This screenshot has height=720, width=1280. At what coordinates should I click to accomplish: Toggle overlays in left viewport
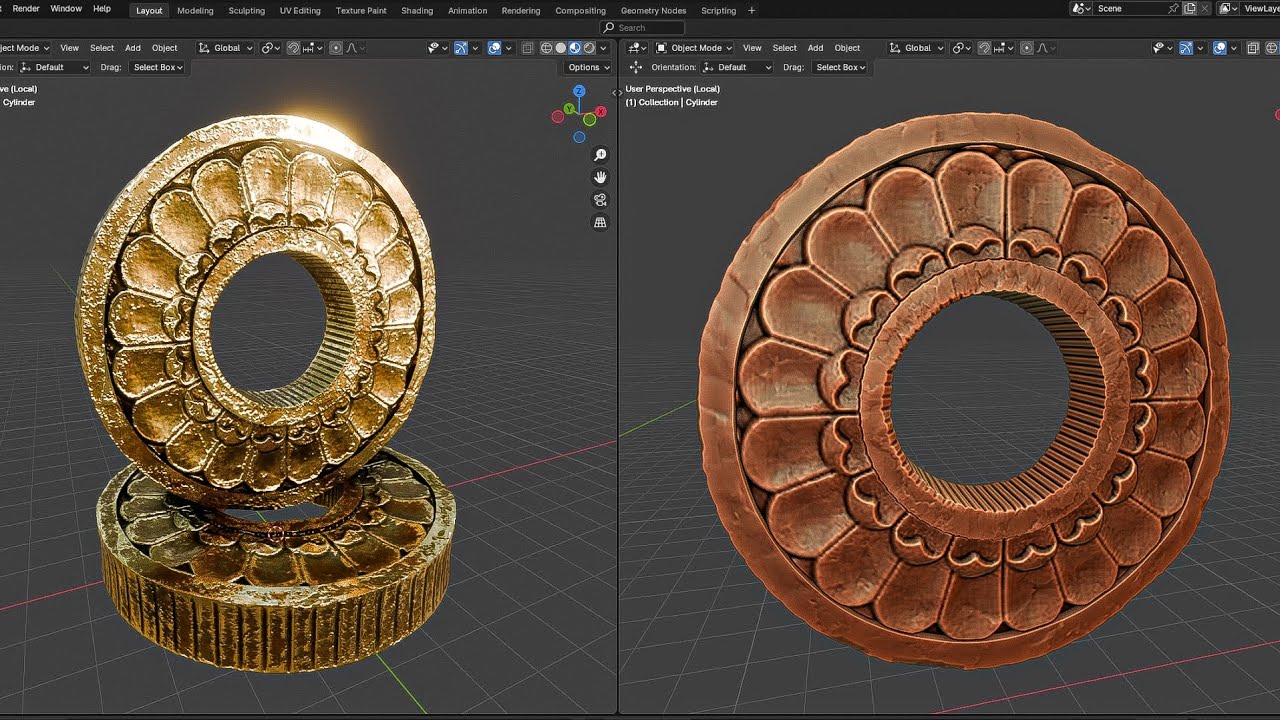[x=494, y=48]
